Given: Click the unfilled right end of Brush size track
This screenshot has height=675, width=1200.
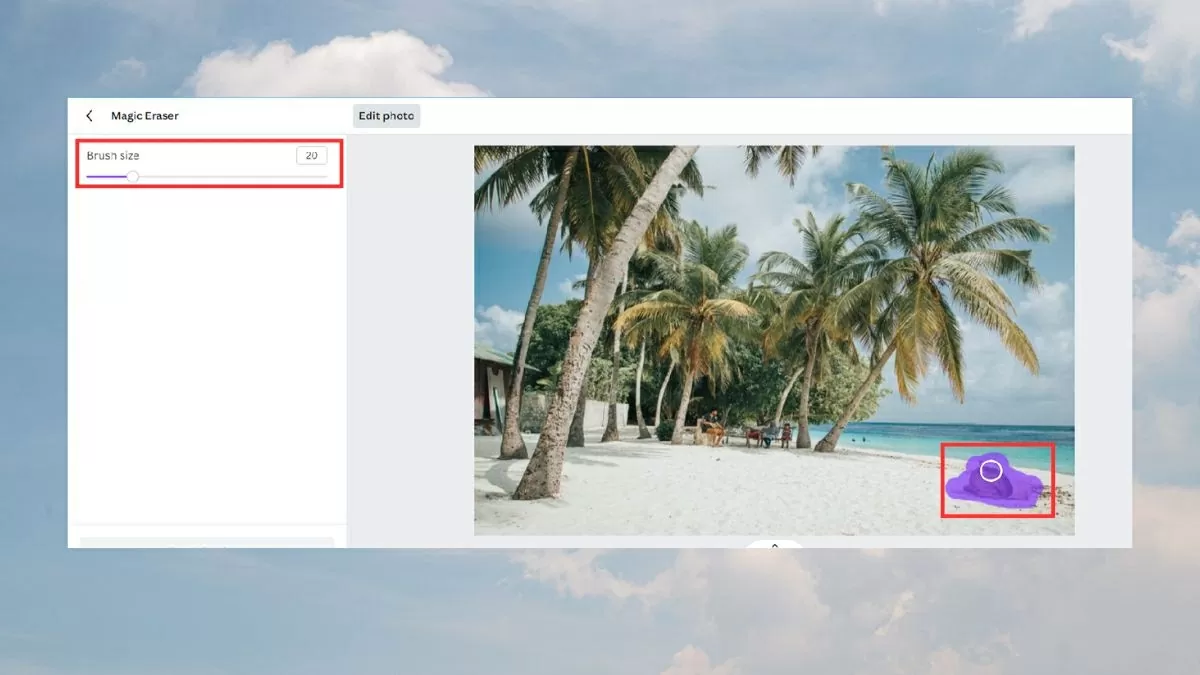Looking at the screenshot, I should (300, 177).
